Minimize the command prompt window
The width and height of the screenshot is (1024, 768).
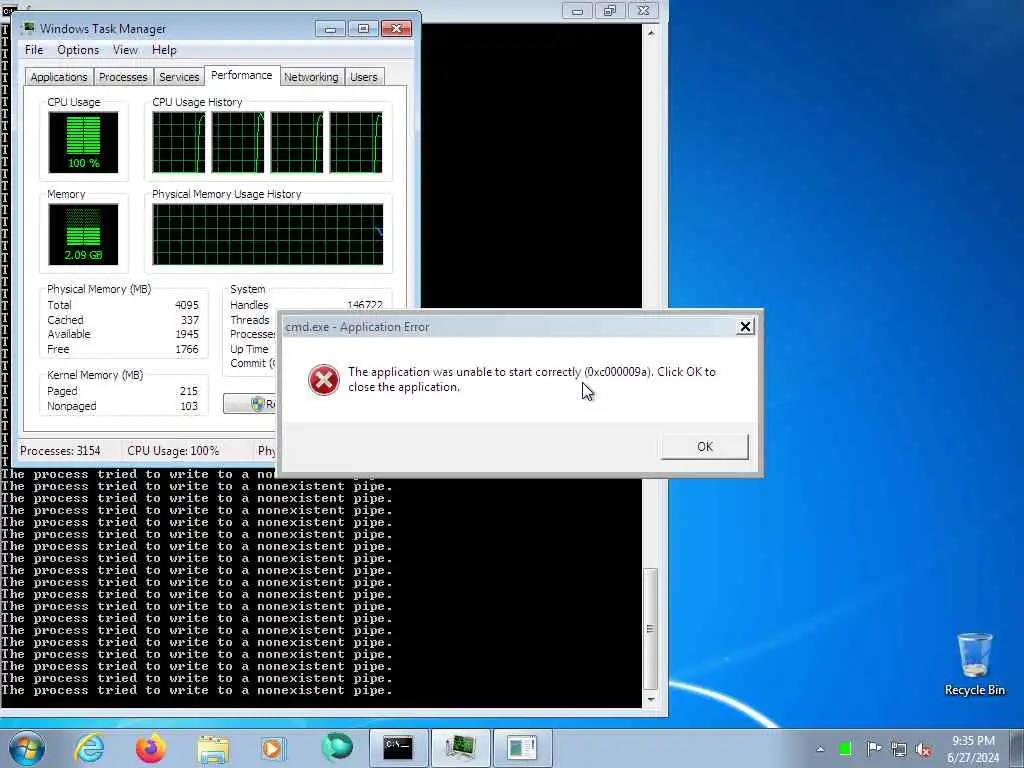pyautogui.click(x=577, y=10)
